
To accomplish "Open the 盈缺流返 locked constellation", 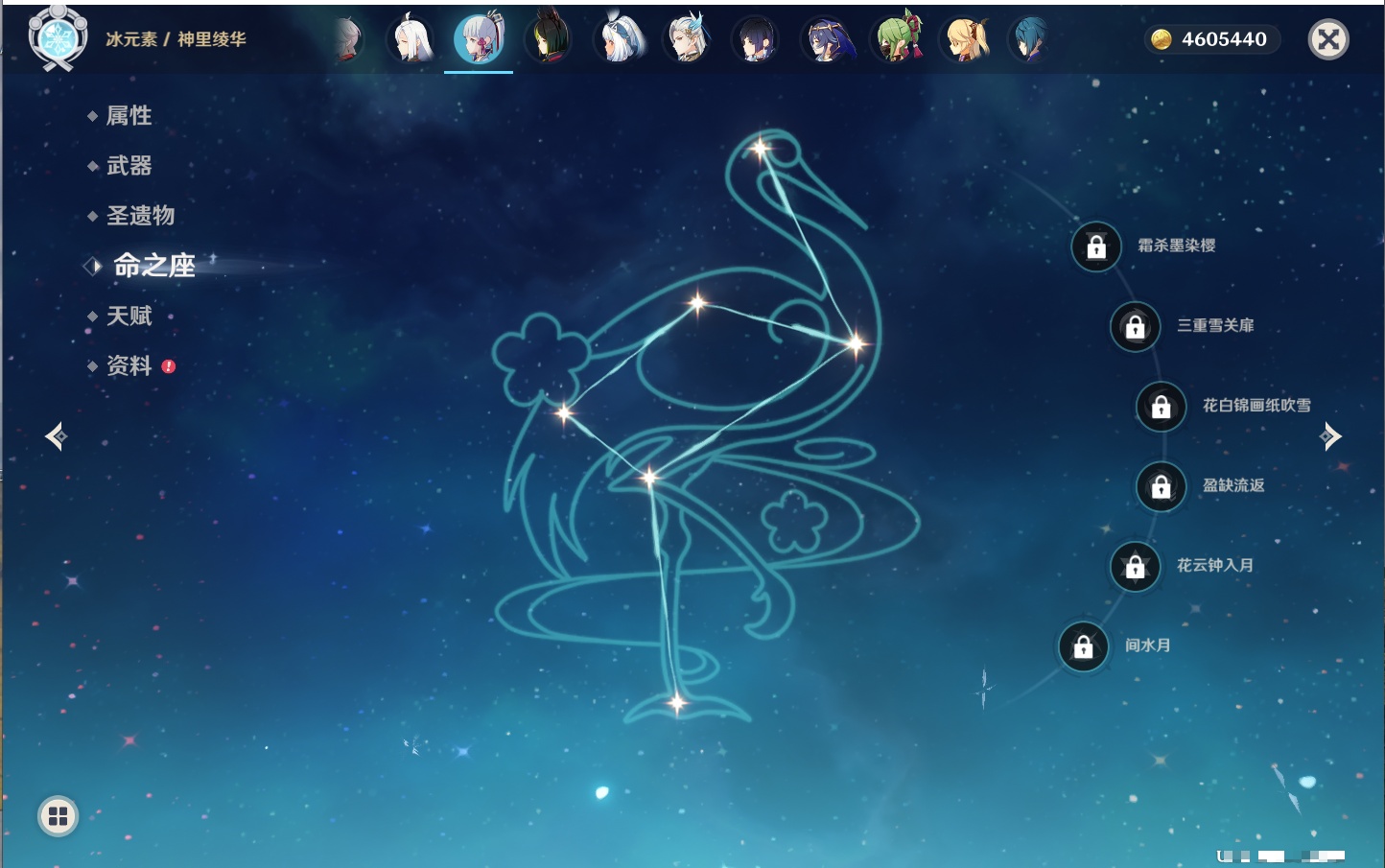I will coord(1161,487).
